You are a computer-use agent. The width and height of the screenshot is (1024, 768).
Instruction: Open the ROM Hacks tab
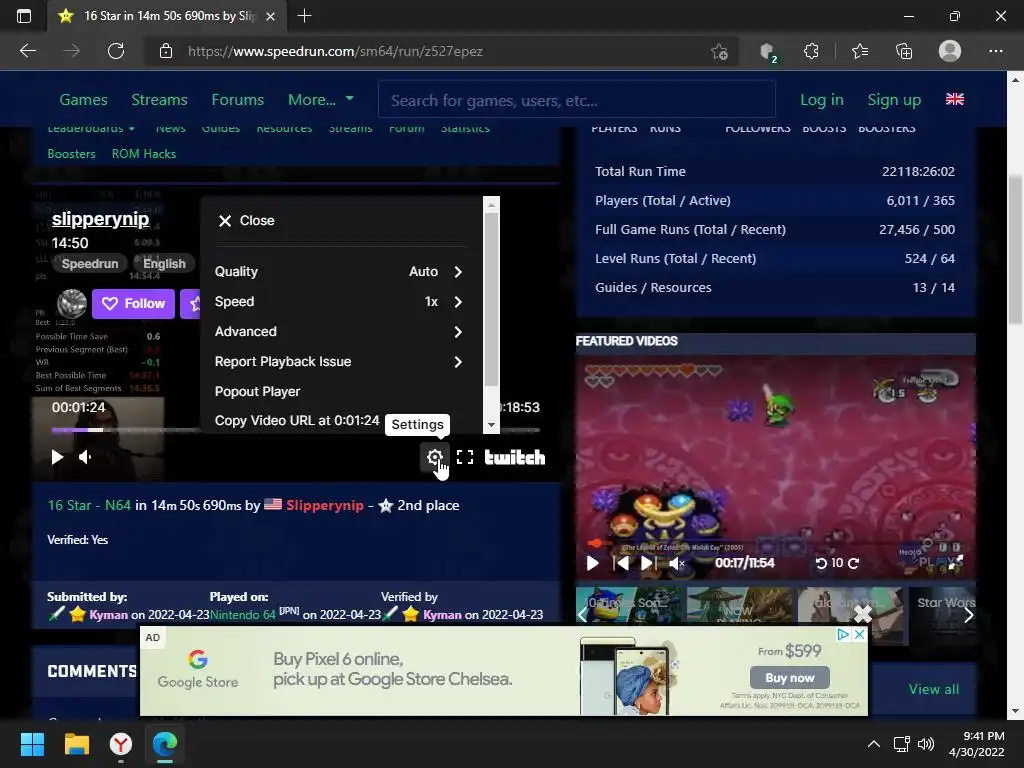click(x=144, y=154)
